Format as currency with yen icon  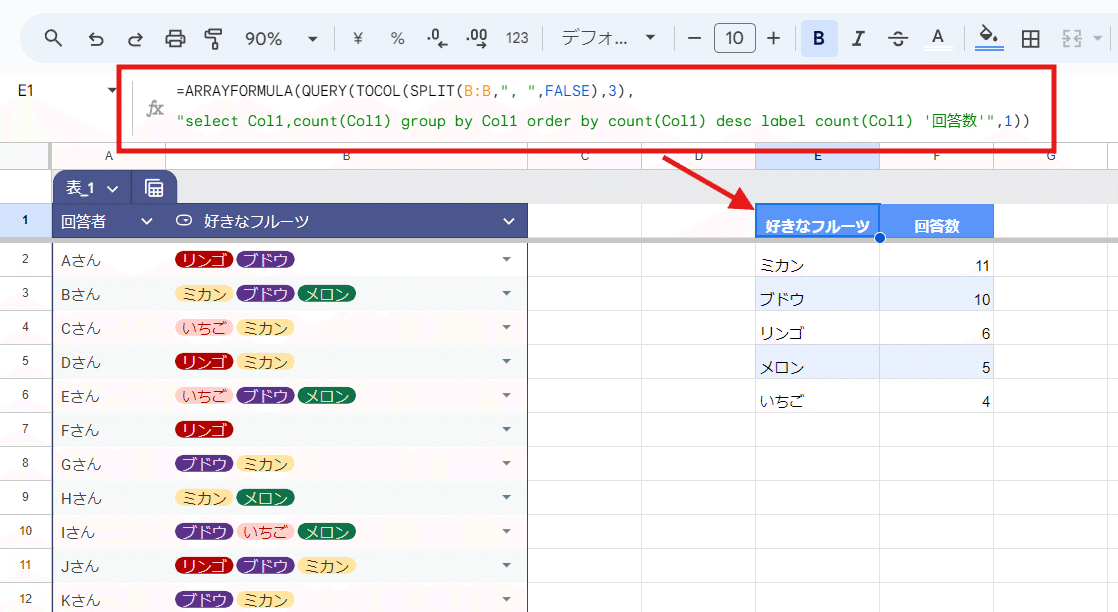coord(358,39)
